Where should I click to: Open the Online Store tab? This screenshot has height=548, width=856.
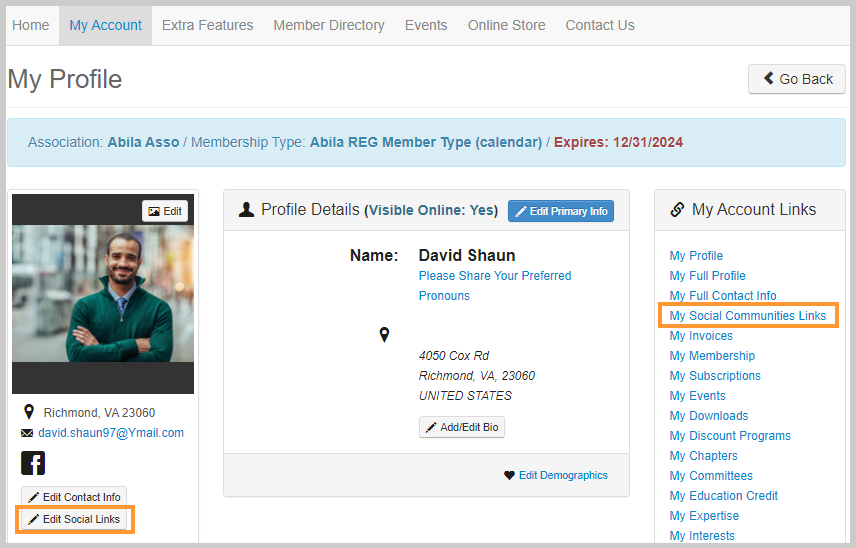(507, 26)
